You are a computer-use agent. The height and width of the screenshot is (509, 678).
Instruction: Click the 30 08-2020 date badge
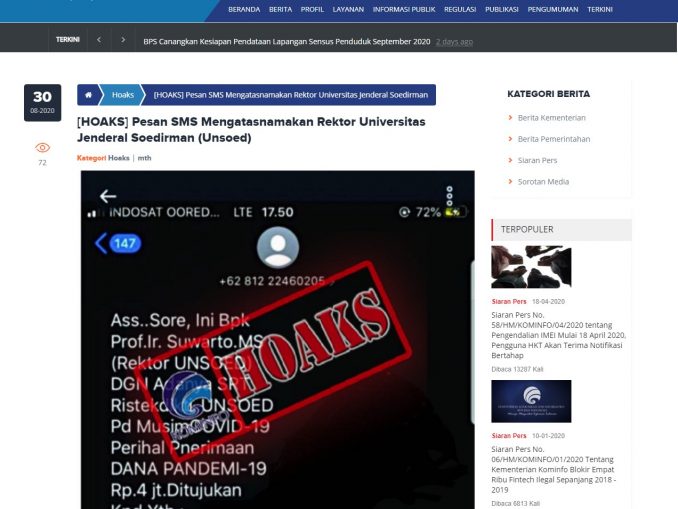pyautogui.click(x=42, y=102)
